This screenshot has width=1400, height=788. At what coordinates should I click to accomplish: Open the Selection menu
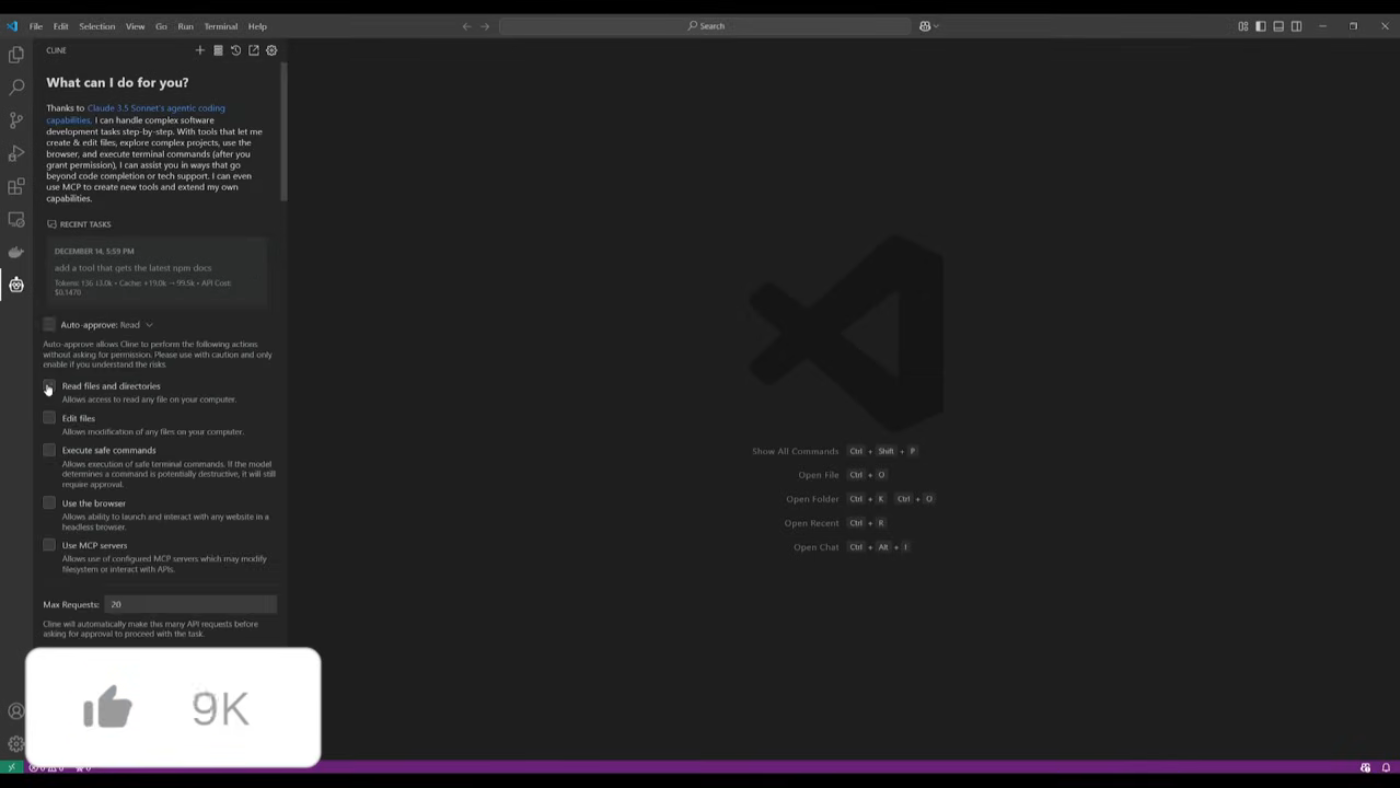tap(97, 26)
